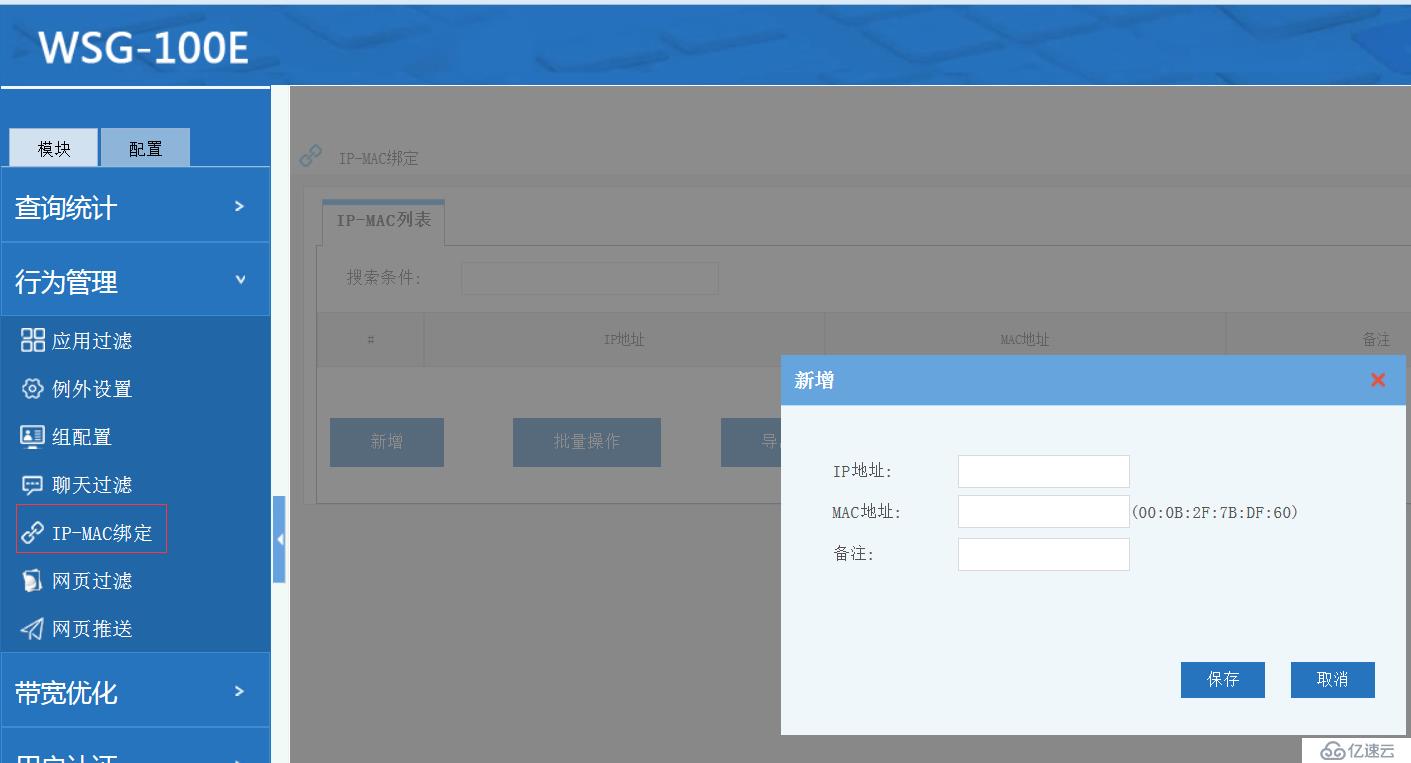
Task: Click the 搜索条件 search box
Action: (590, 278)
